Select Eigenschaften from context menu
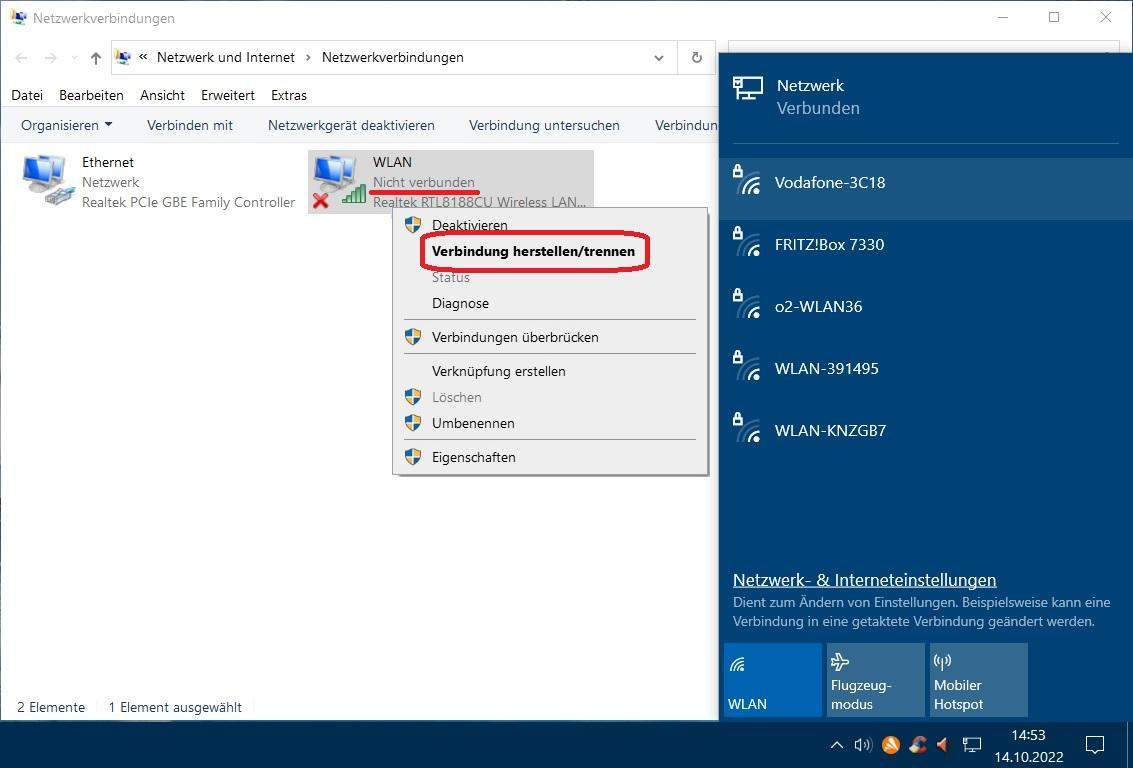The image size is (1133, 768). pyautogui.click(x=473, y=457)
